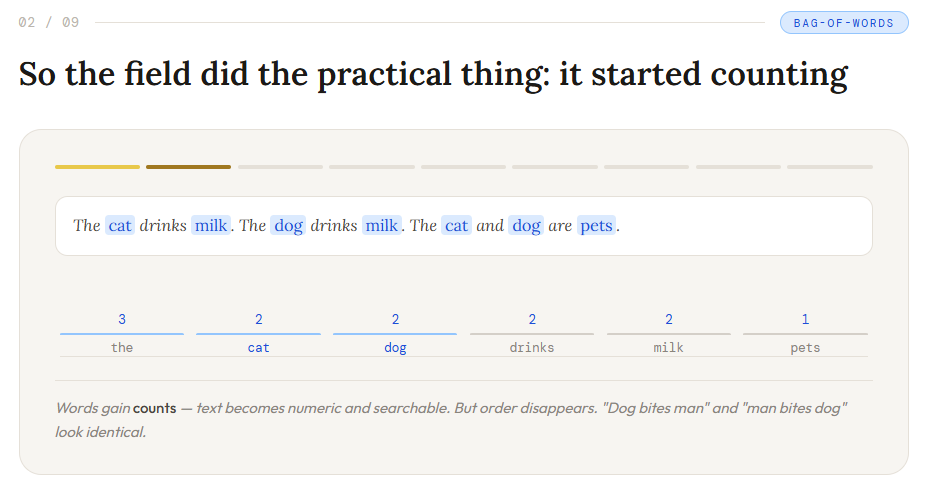
Task: Click the example sentence text box
Action: point(463,226)
